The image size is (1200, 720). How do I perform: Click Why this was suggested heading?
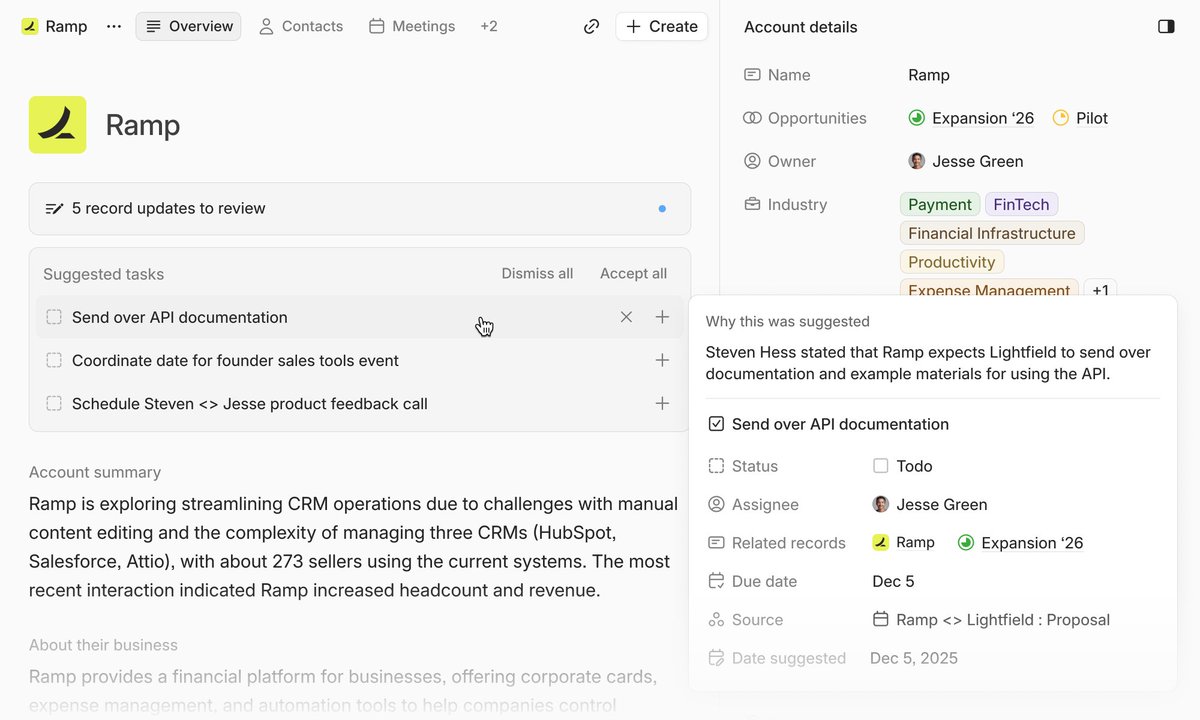788,322
